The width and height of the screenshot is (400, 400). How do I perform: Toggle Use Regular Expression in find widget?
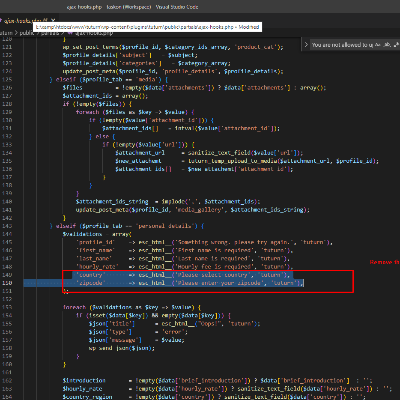396,44
